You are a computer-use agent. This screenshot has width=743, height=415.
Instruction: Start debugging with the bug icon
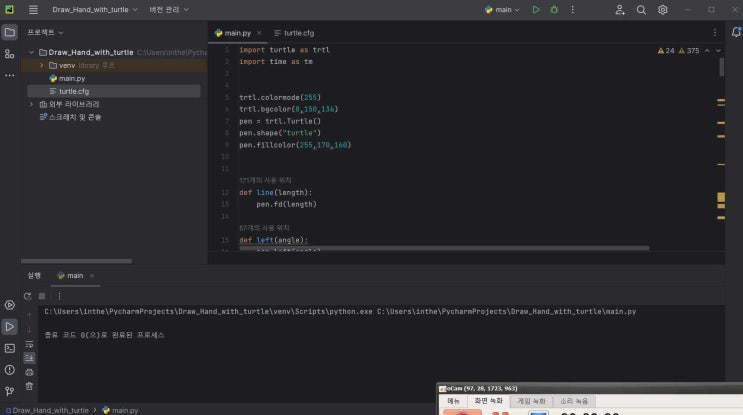pos(554,9)
